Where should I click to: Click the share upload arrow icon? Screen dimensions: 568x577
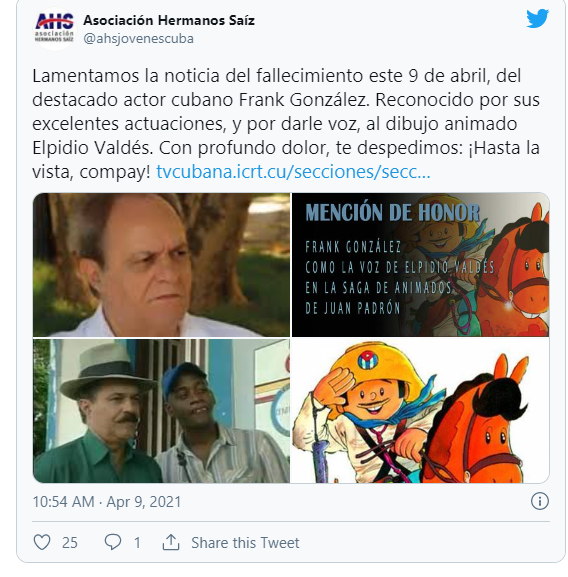coord(171,542)
